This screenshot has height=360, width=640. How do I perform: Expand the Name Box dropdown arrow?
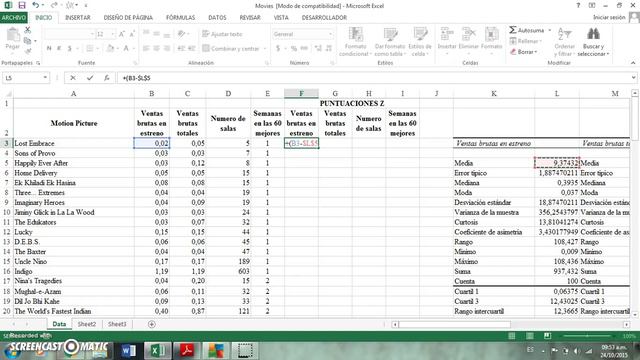coord(45,78)
